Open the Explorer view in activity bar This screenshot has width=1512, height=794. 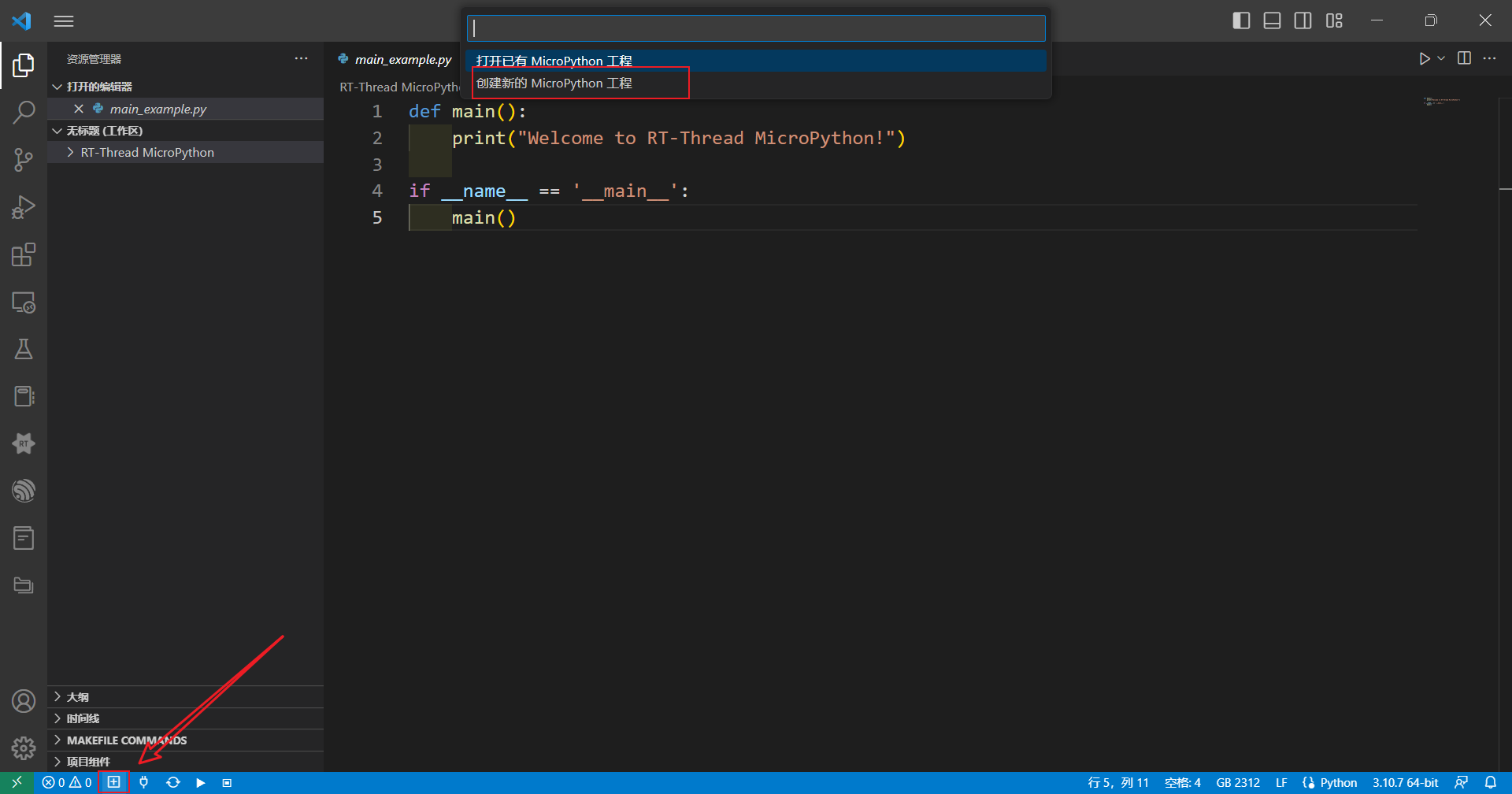click(24, 65)
